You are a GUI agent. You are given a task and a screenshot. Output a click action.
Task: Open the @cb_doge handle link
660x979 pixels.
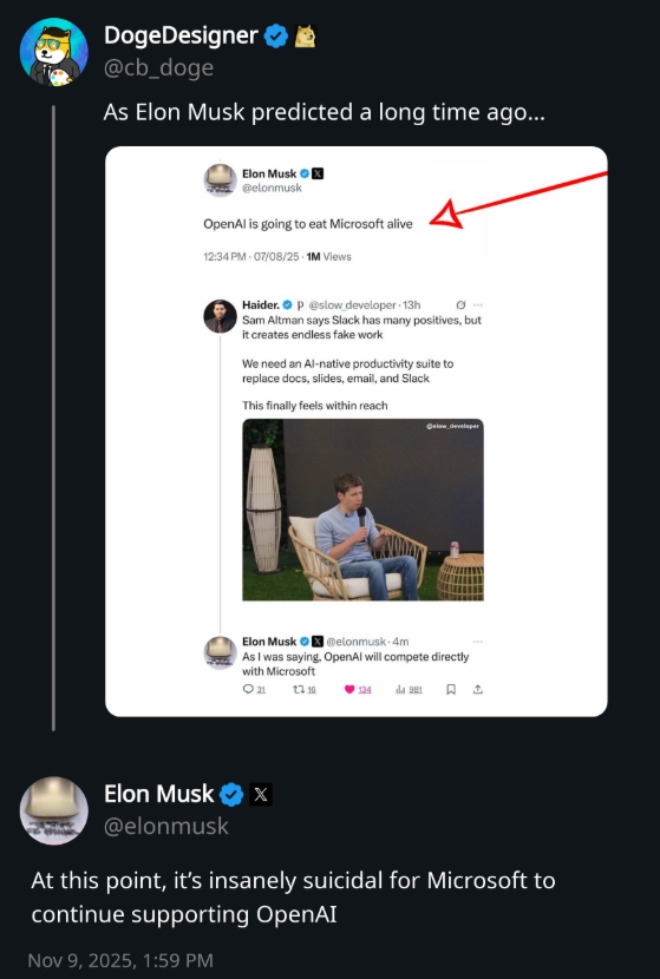(x=158, y=67)
